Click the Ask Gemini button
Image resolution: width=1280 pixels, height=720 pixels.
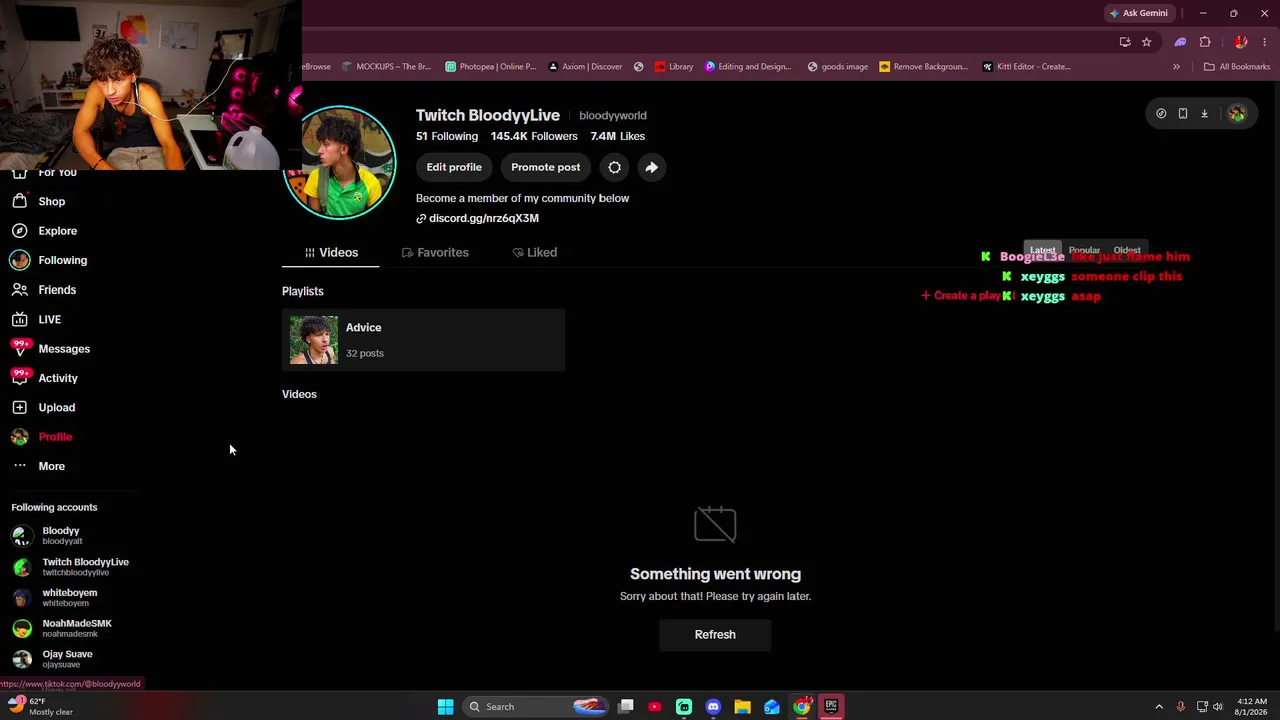tap(1139, 13)
